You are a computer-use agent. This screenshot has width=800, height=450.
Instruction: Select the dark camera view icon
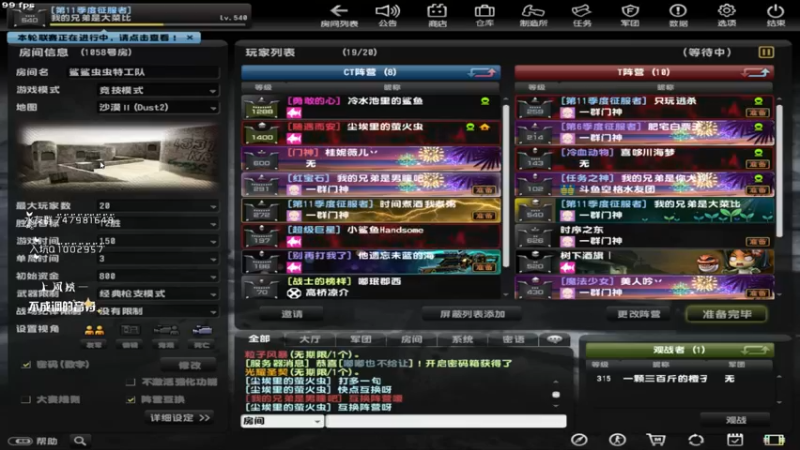click(x=166, y=331)
